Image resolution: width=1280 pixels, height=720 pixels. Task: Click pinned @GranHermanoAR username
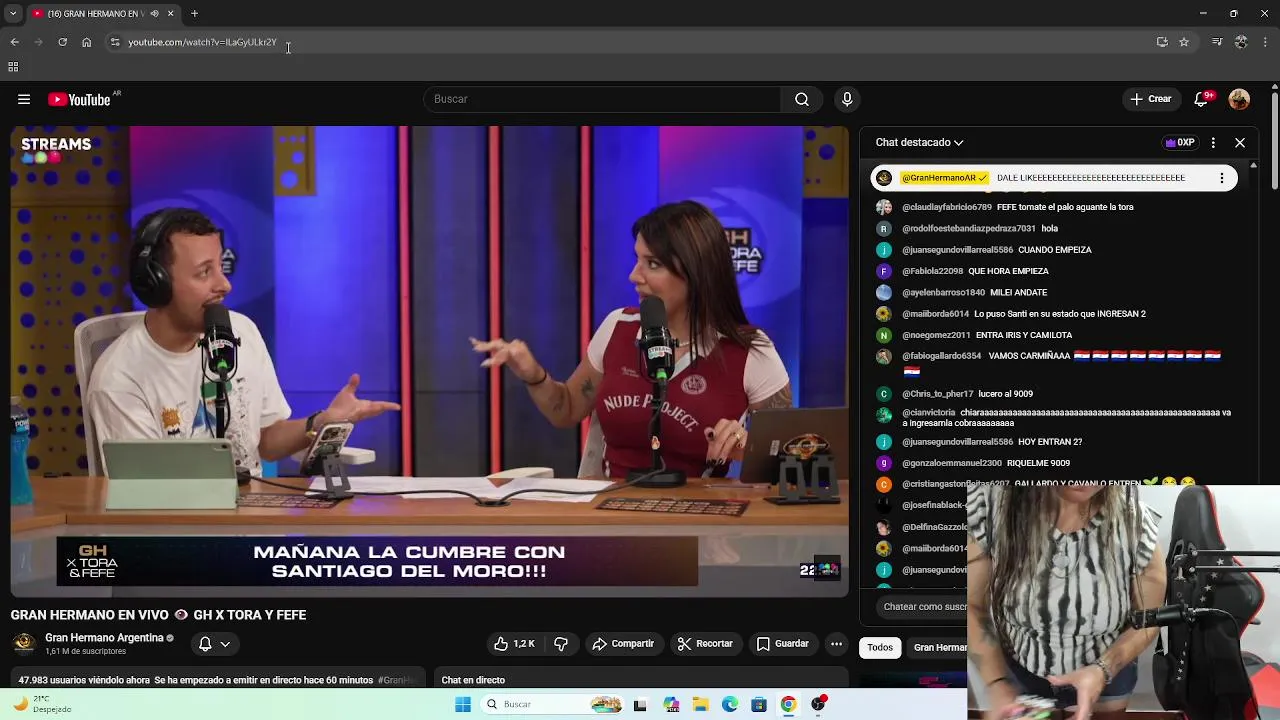943,178
